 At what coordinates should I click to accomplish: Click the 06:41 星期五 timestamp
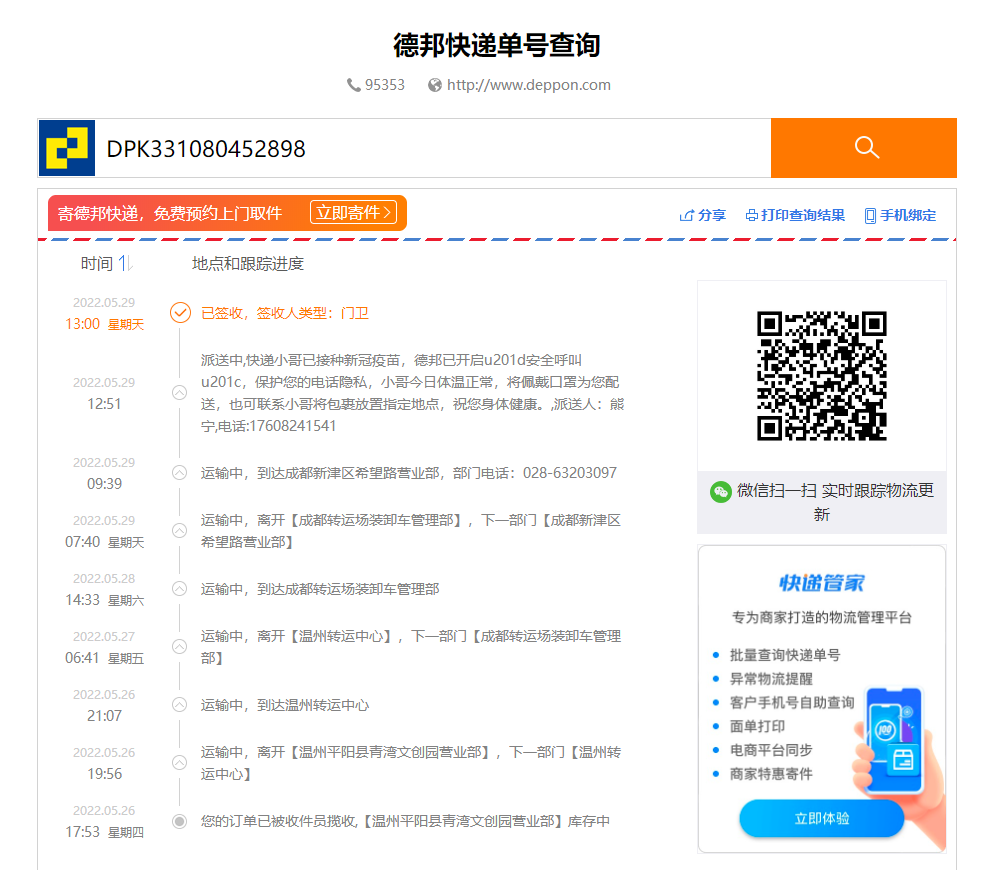(104, 657)
